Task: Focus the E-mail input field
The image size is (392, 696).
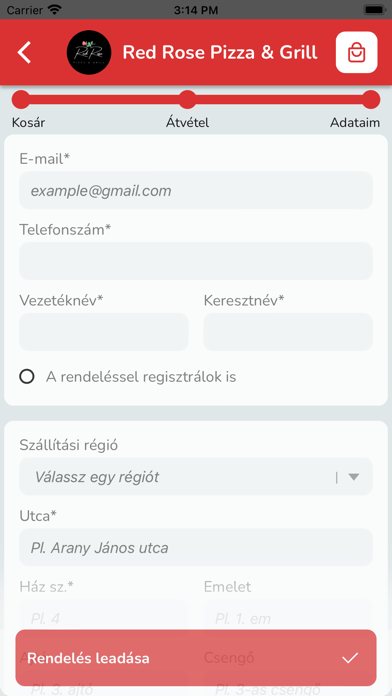Action: (196, 190)
